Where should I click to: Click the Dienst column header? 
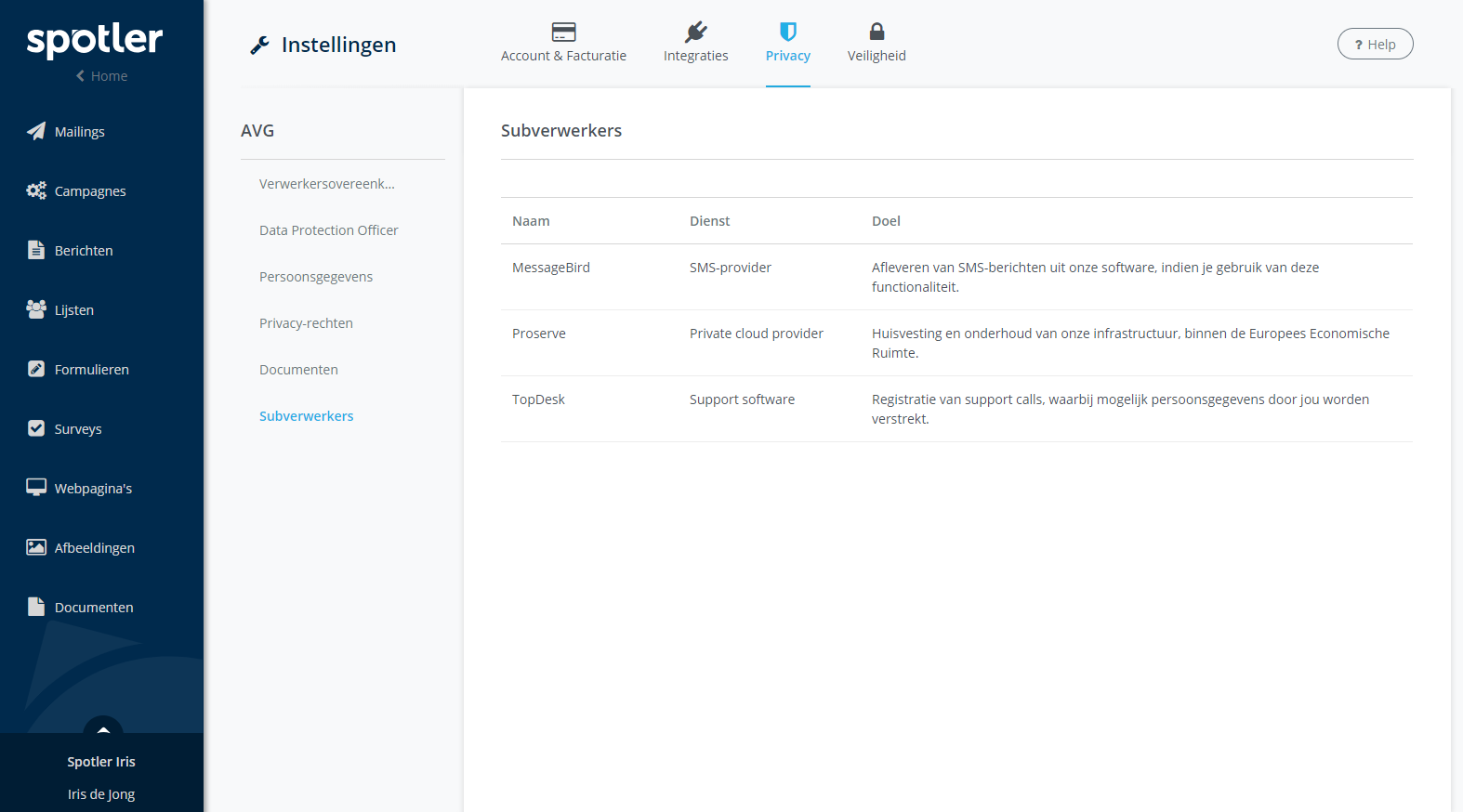(710, 221)
